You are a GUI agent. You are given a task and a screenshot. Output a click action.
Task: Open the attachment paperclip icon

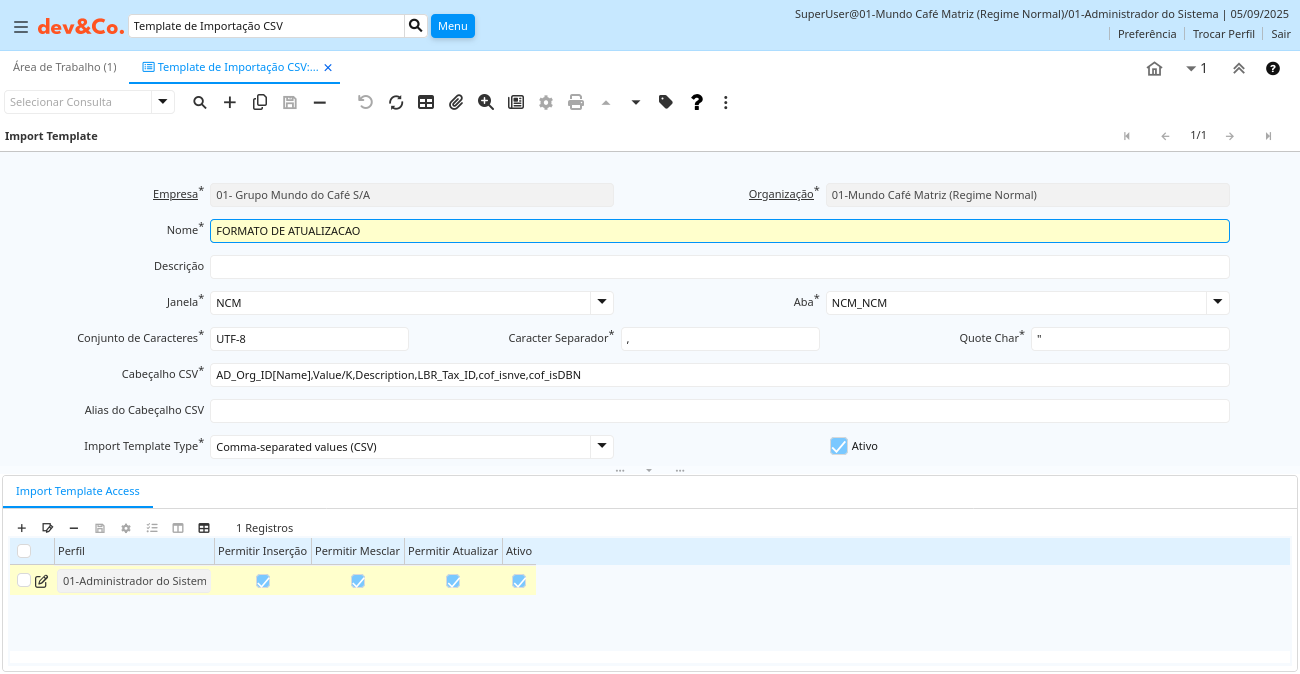456,102
